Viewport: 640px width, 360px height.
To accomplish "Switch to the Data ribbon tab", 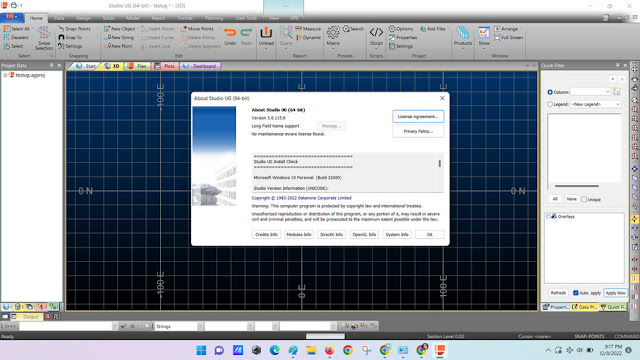I will (59, 18).
